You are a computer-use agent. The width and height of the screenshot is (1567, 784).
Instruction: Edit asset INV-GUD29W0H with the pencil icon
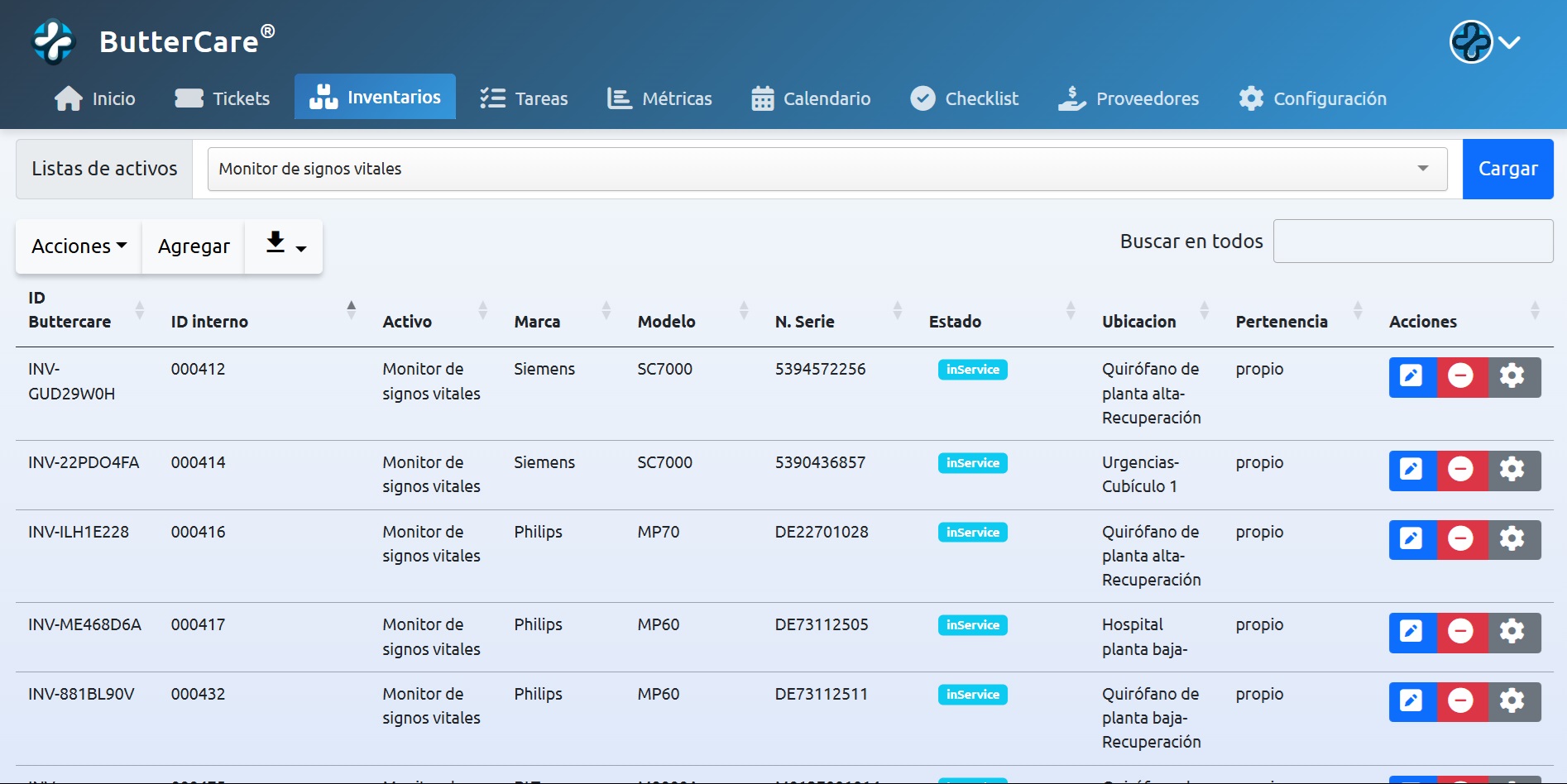(x=1411, y=376)
